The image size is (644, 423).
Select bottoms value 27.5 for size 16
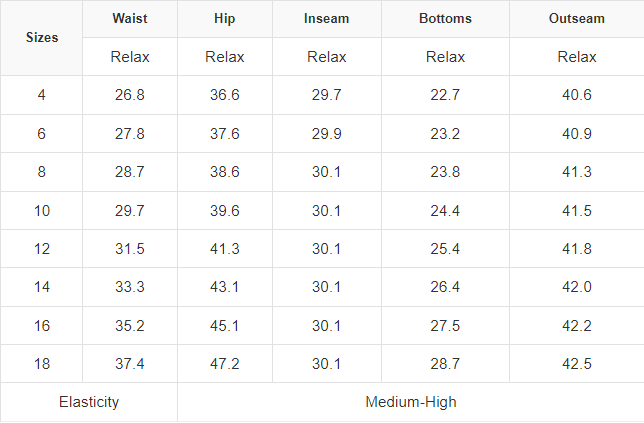point(445,326)
